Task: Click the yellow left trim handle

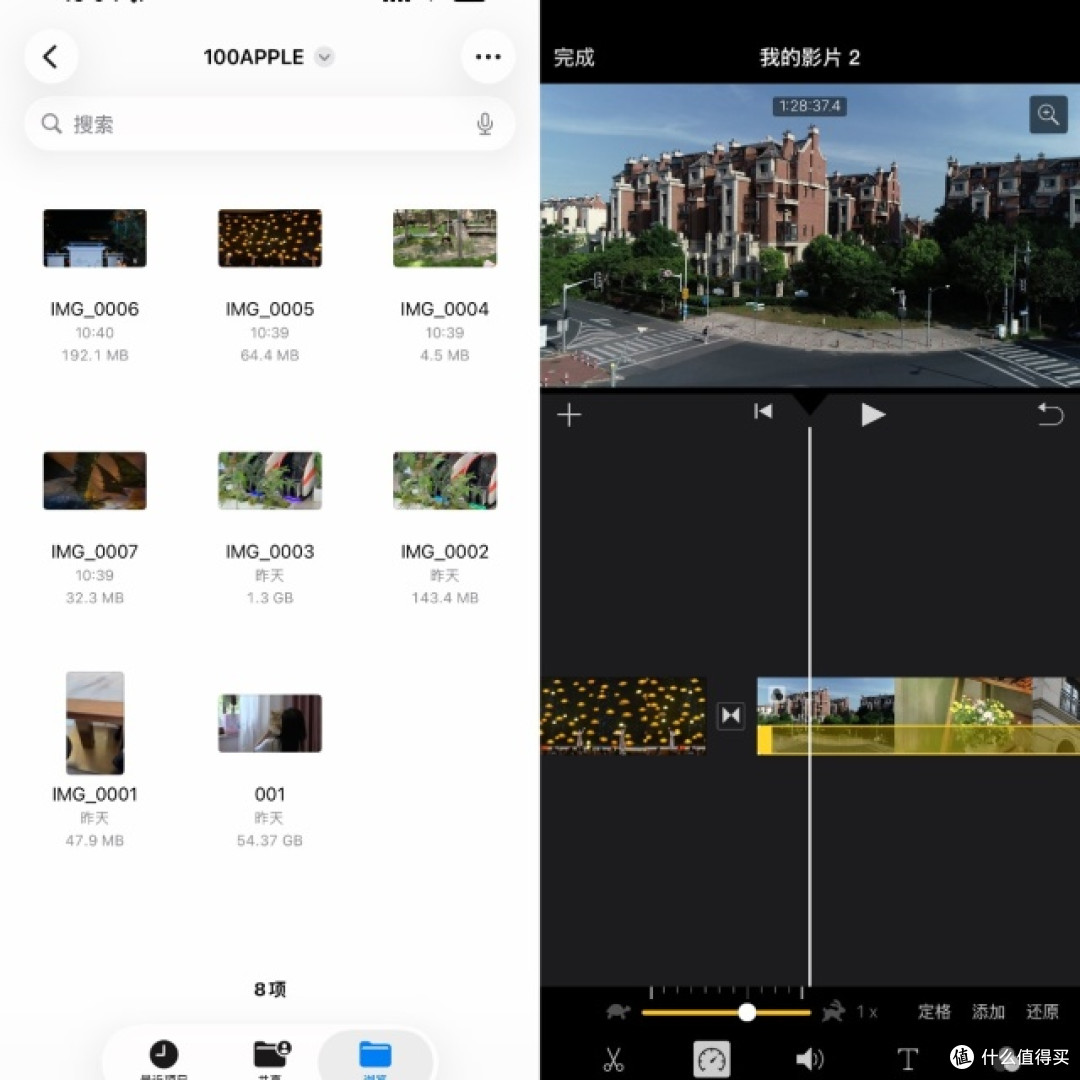Action: [765, 740]
